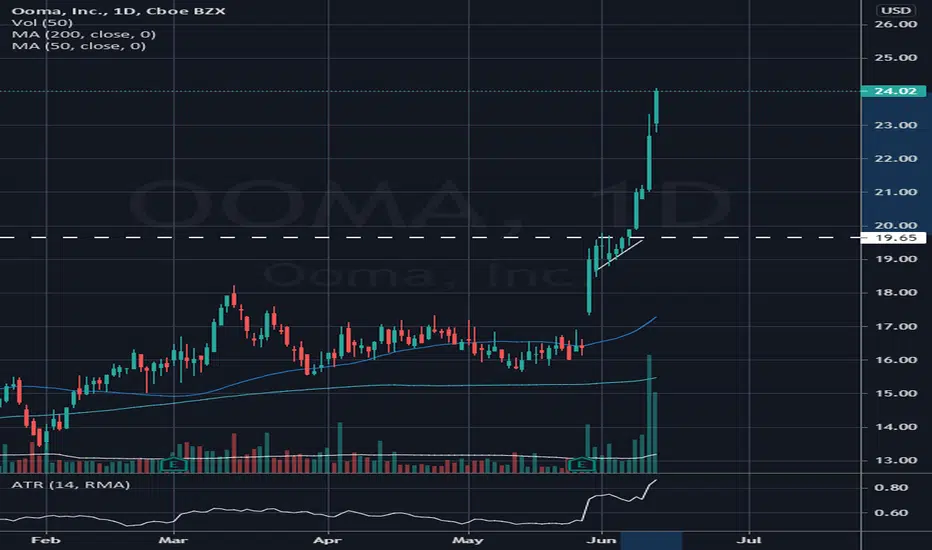Click the 0.60 ATR scale label
This screenshot has width=932, height=550.
coord(891,513)
